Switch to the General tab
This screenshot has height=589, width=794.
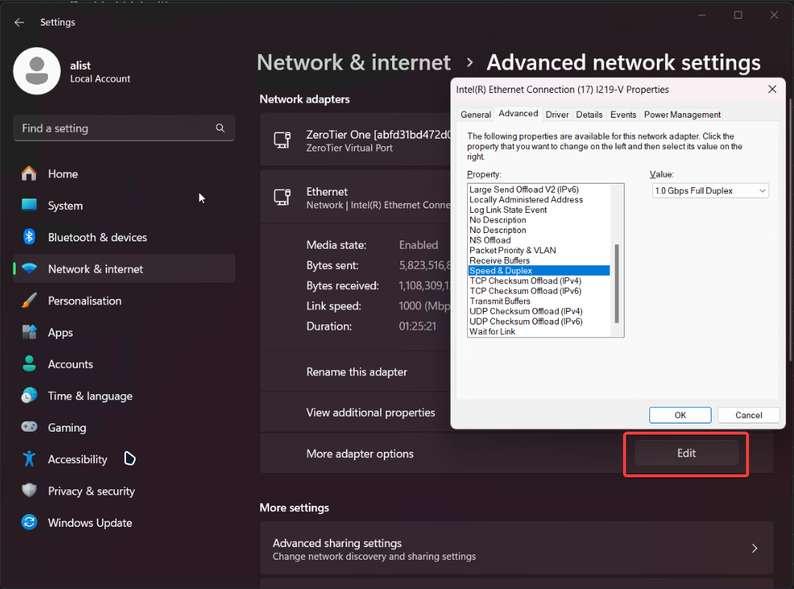tap(475, 115)
